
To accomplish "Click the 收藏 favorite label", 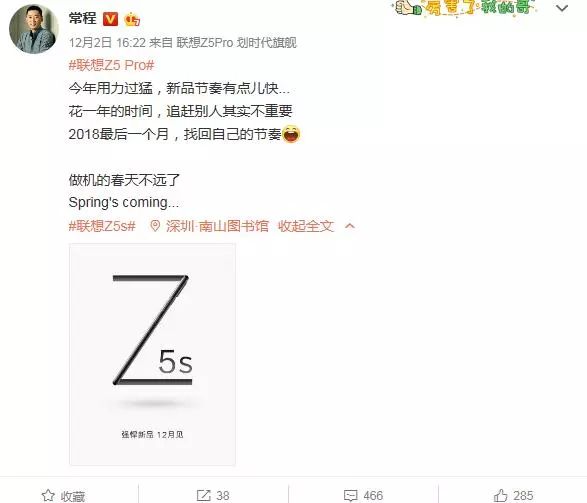I will (73, 496).
